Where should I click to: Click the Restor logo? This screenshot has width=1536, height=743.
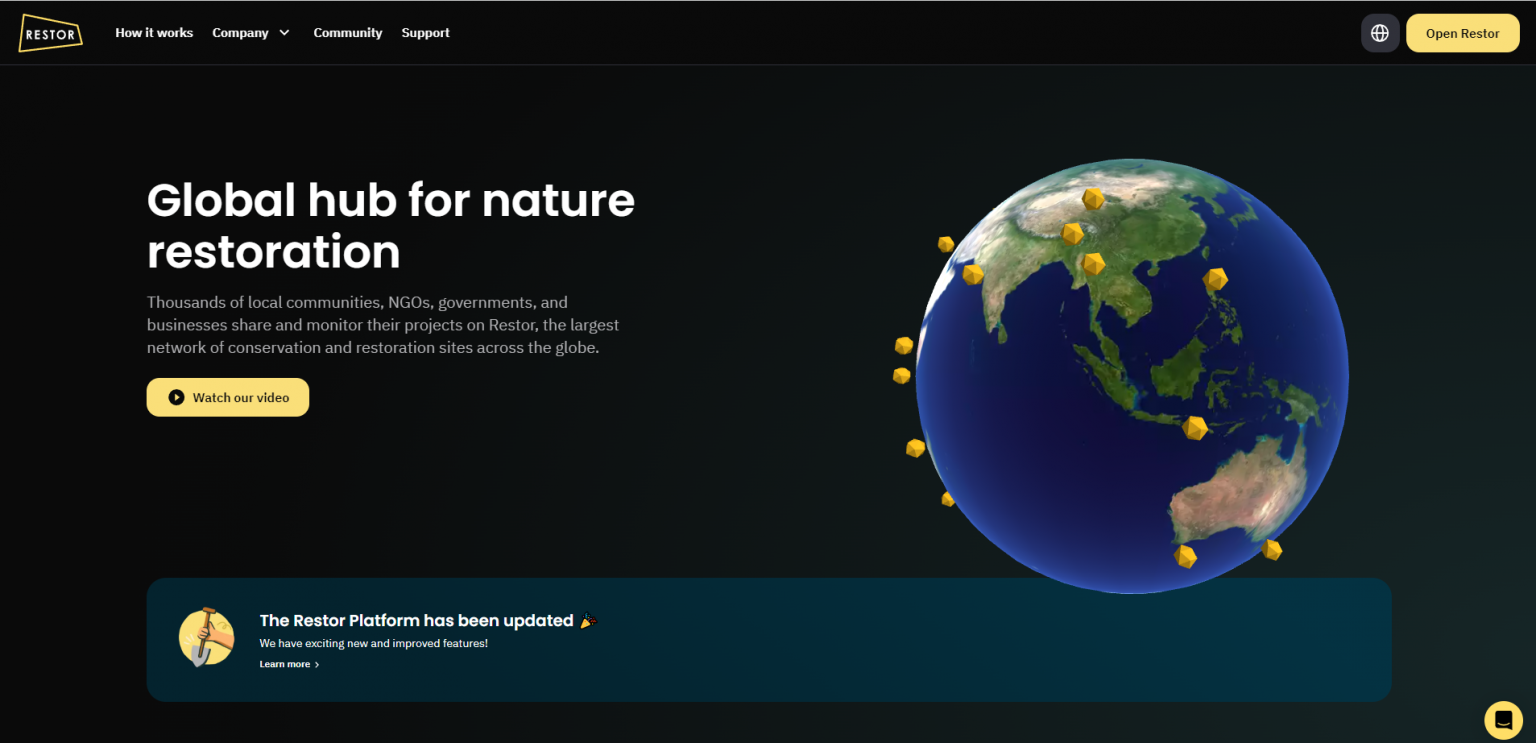[50, 33]
